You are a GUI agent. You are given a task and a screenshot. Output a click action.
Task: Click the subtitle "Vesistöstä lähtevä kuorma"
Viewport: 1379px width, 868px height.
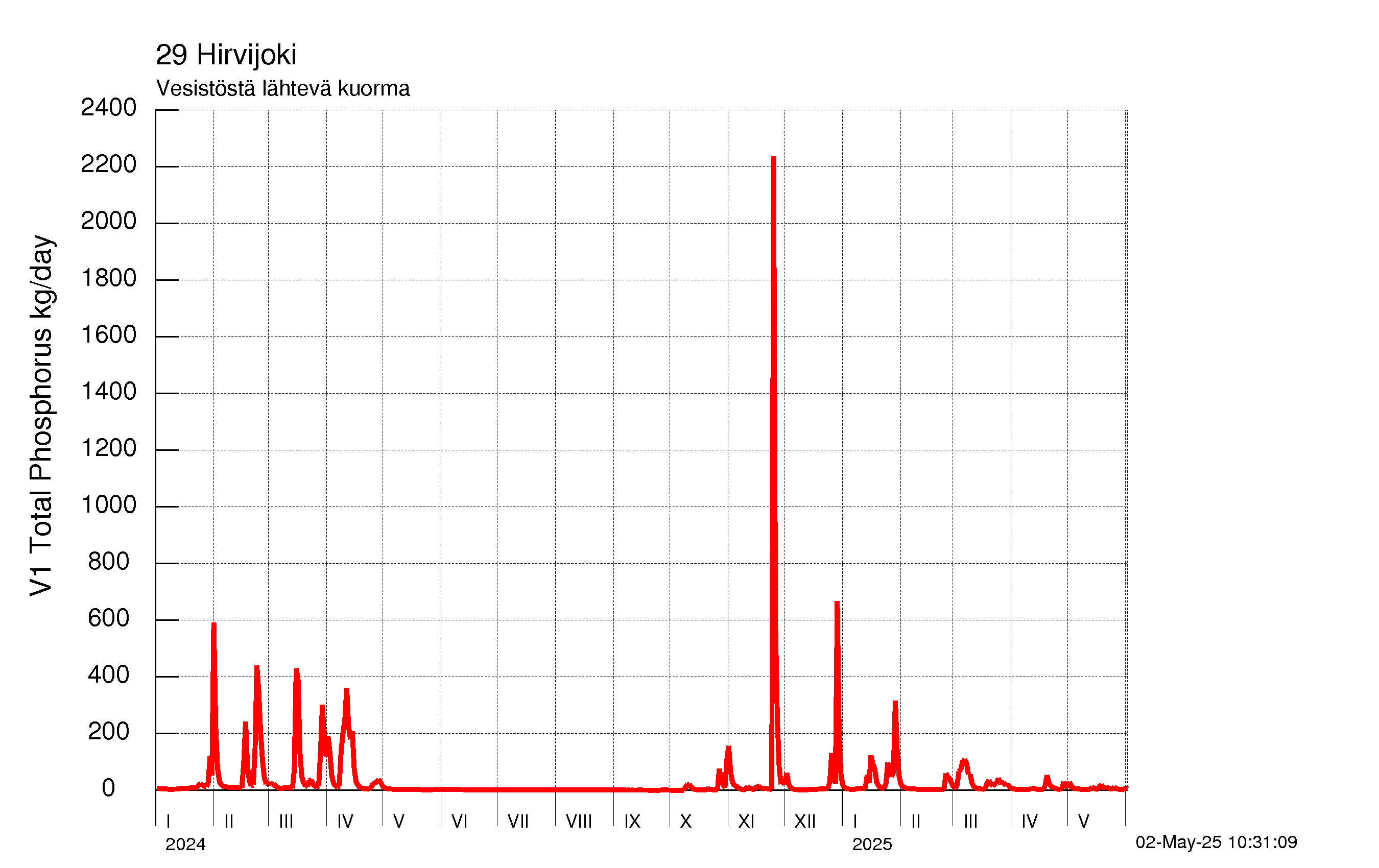click(283, 89)
